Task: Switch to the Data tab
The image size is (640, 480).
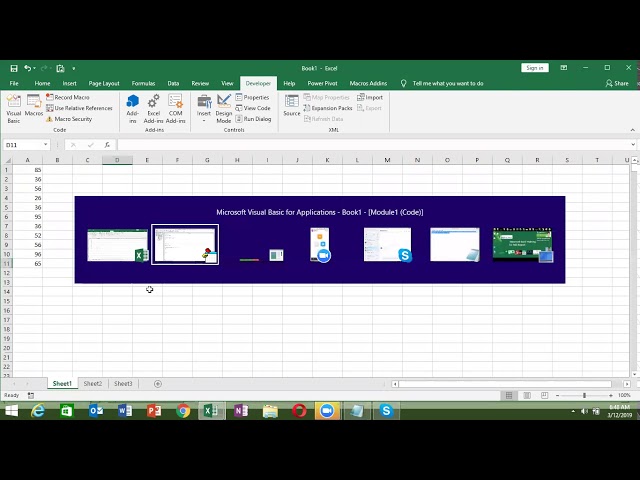Action: tap(173, 83)
